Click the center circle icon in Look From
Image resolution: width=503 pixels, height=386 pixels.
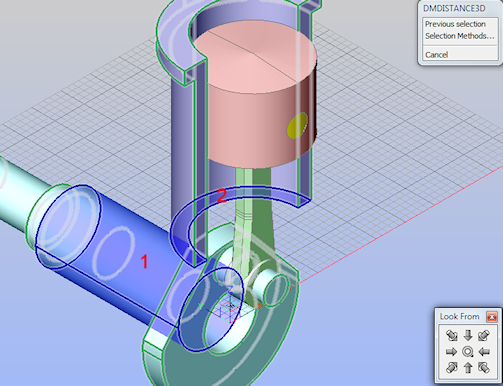tap(468, 352)
